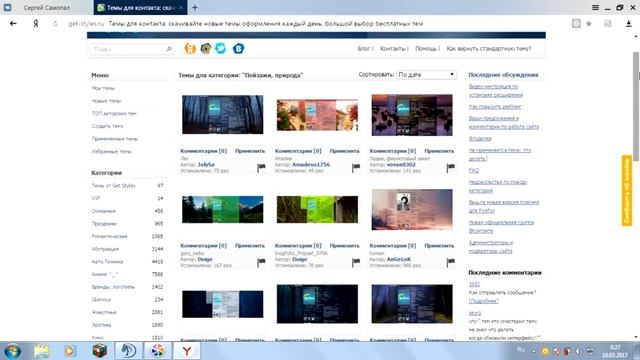This screenshot has width=640, height=360.
Task: Open the dark forest theme thumbnail by JolySa
Action: [x=222, y=115]
